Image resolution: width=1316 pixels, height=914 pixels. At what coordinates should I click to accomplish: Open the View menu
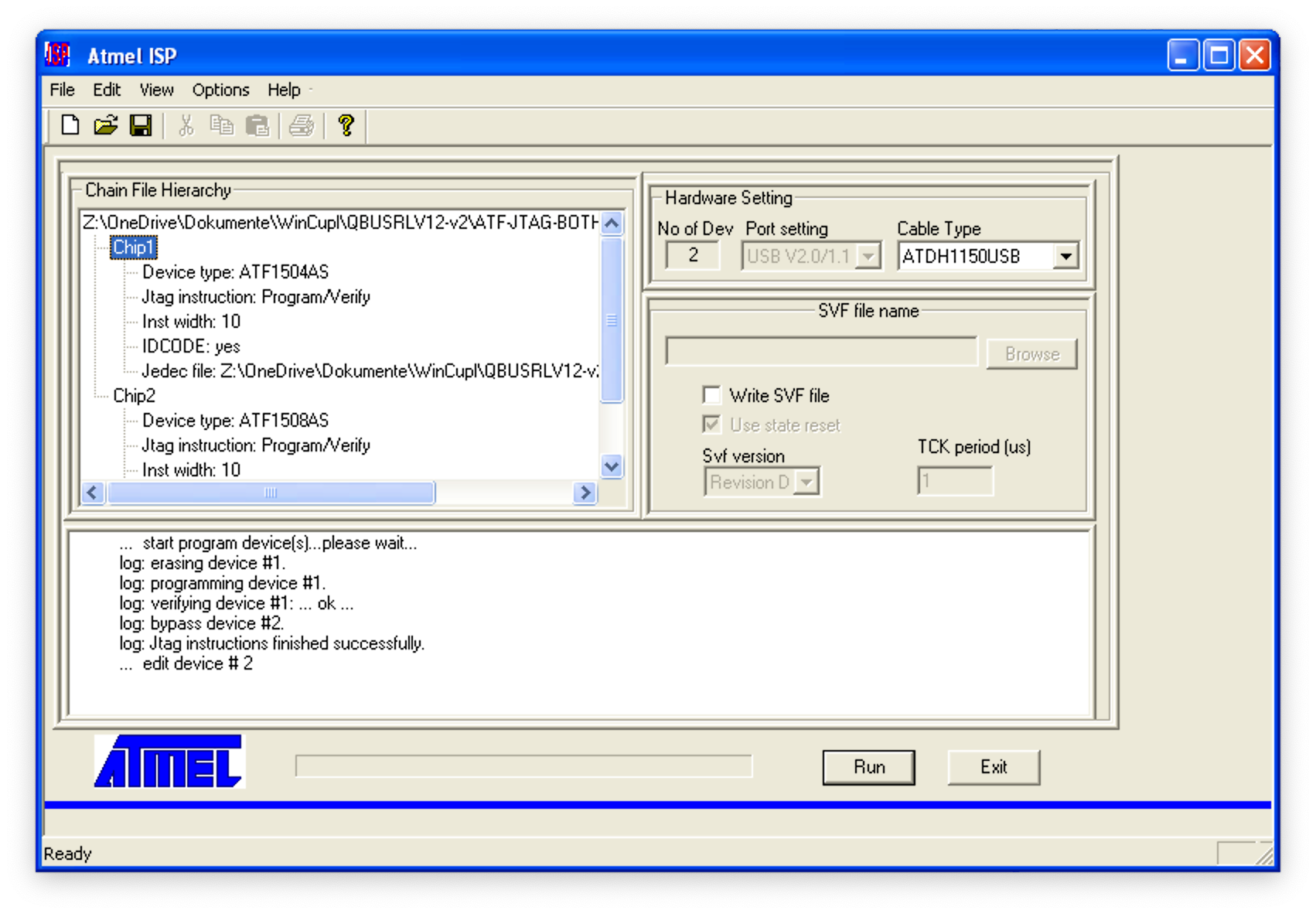[156, 90]
